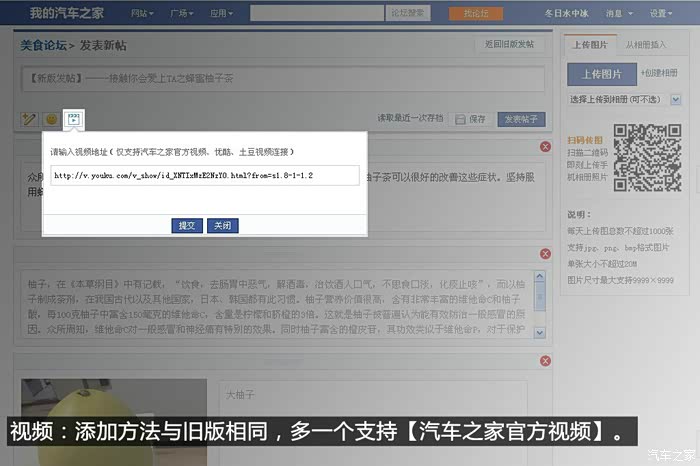
Task: Click the post title input field
Action: (283, 79)
